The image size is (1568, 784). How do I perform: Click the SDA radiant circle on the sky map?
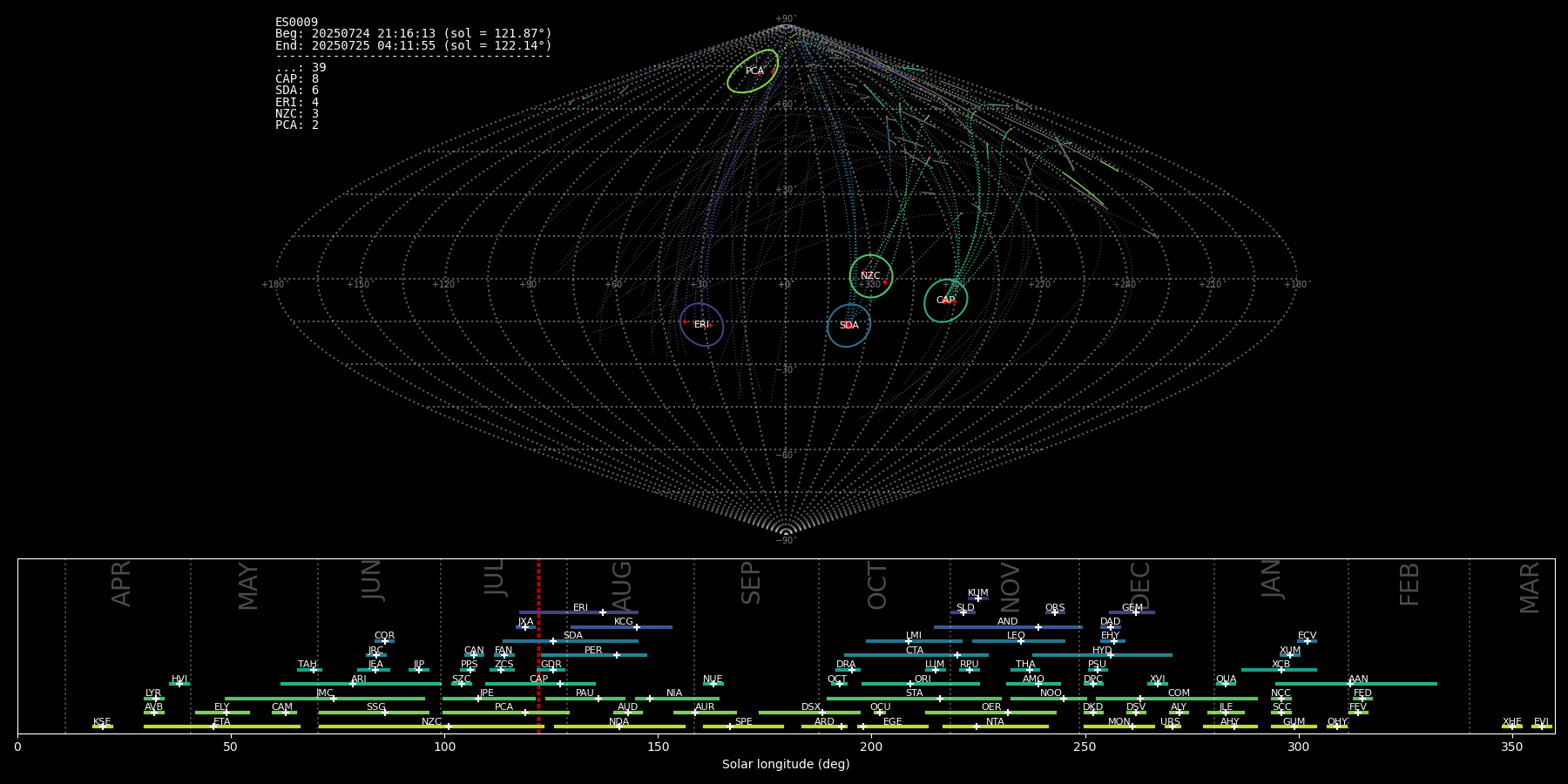pyautogui.click(x=849, y=326)
